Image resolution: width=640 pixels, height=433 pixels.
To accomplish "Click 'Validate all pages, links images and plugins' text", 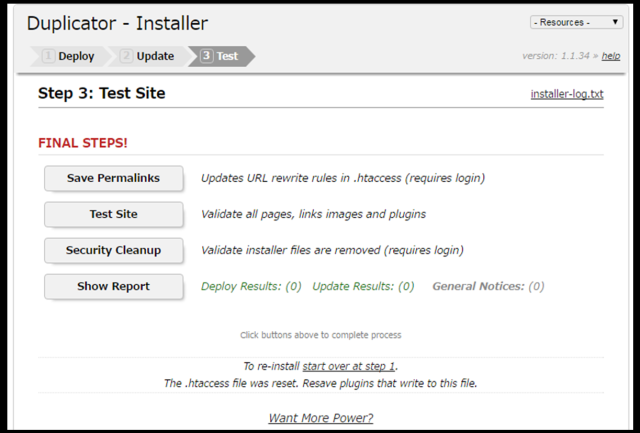I will point(313,214).
